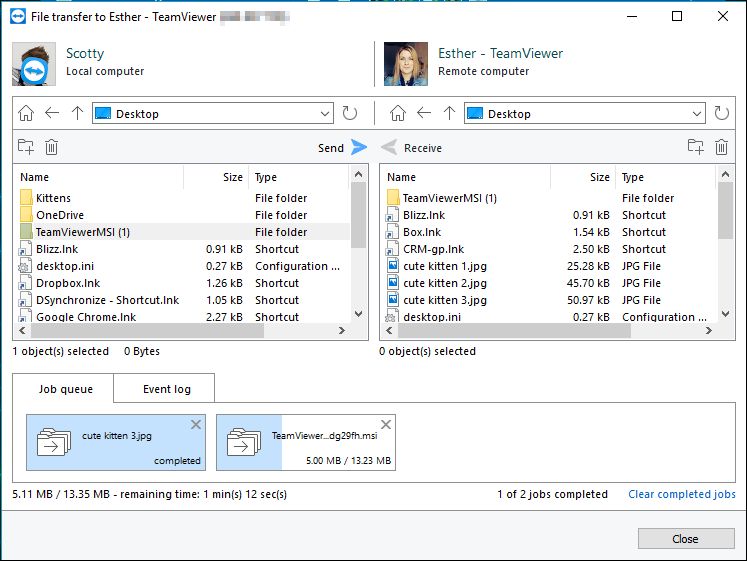Click Scotty's local computer avatar

[34, 64]
